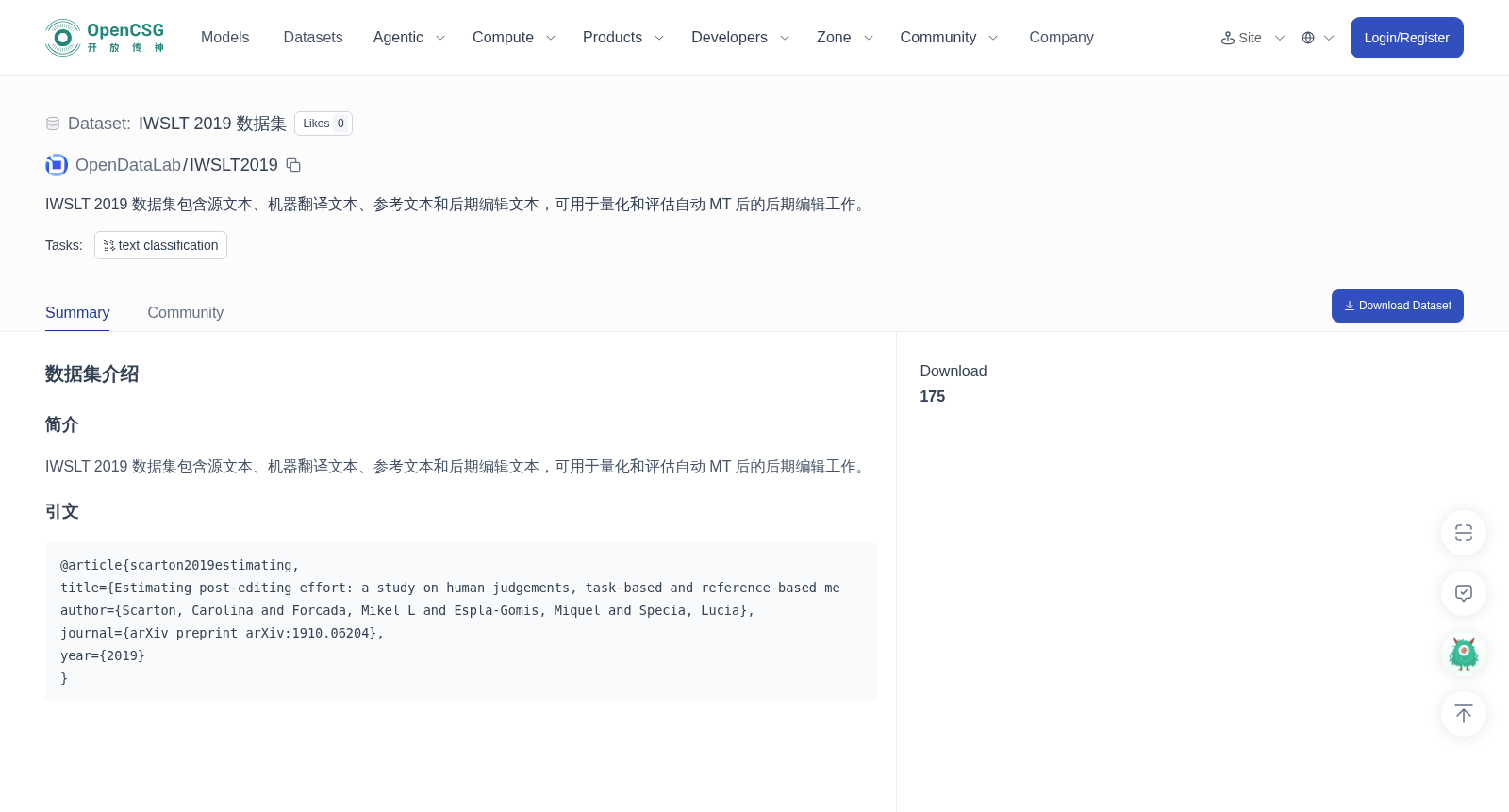The height and width of the screenshot is (812, 1509).
Task: Expand the Products menu
Action: click(x=623, y=38)
